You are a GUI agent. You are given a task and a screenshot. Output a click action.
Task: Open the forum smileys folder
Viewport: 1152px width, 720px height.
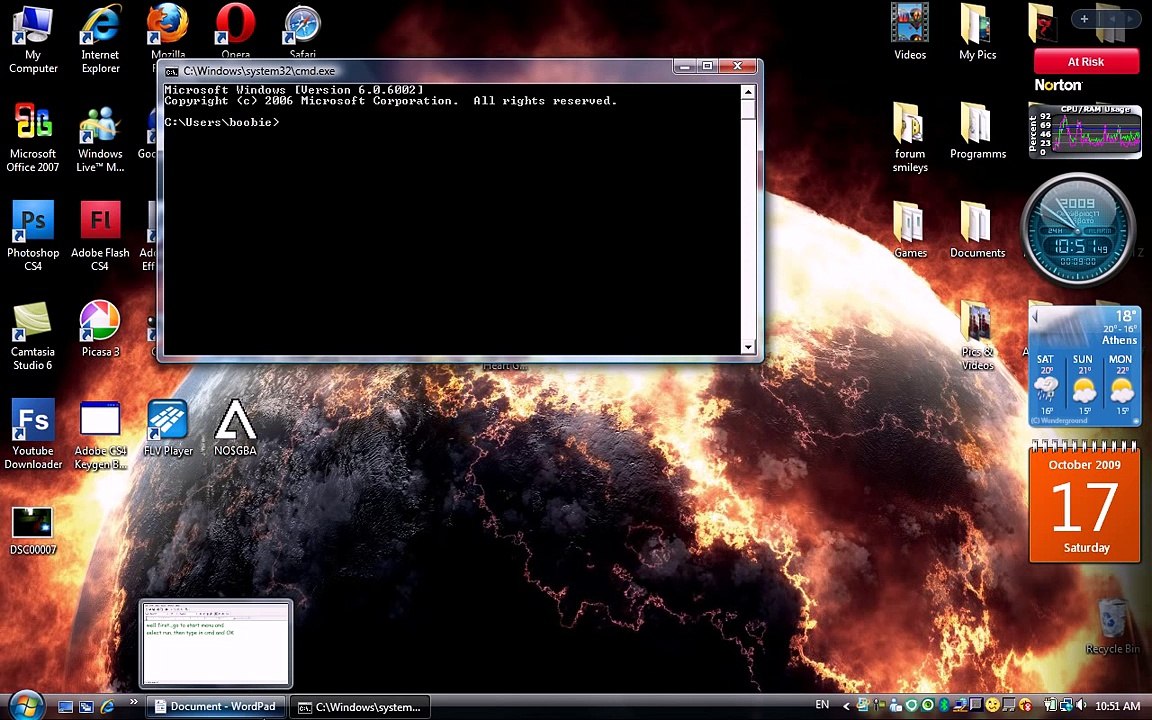pyautogui.click(x=910, y=137)
